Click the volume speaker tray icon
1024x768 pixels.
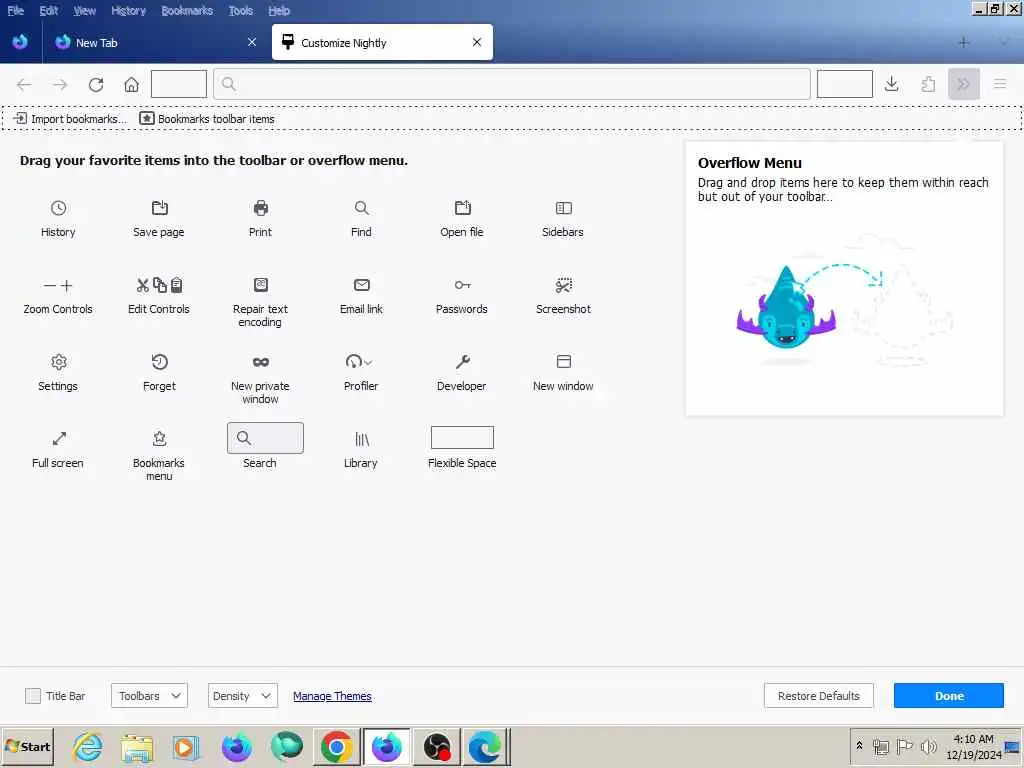(x=928, y=746)
